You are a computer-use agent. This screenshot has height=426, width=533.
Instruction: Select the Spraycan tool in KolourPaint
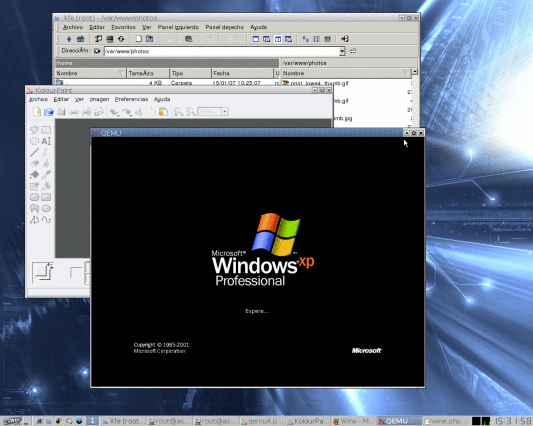pyautogui.click(x=46, y=186)
